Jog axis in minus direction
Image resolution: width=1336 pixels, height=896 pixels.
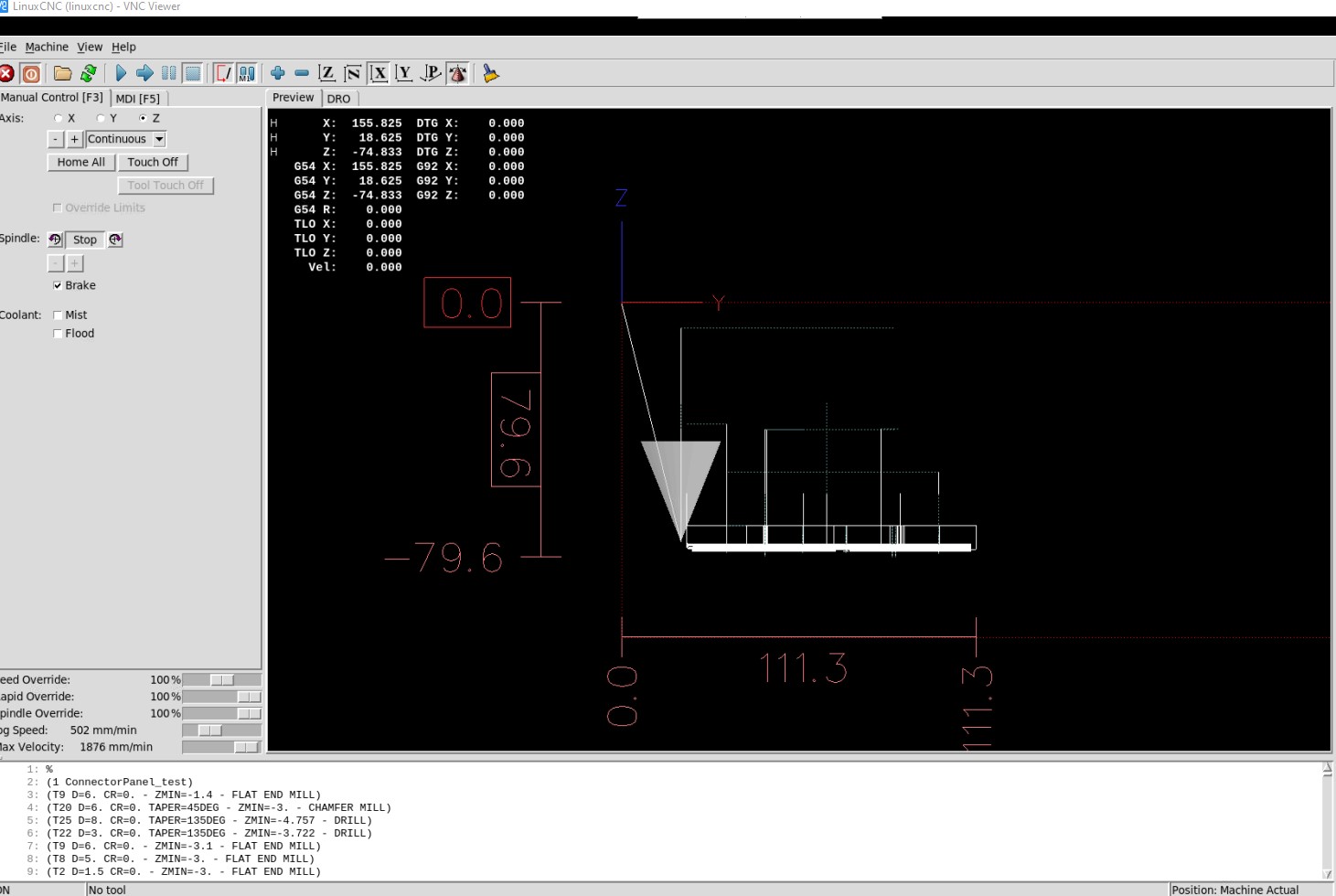[56, 139]
